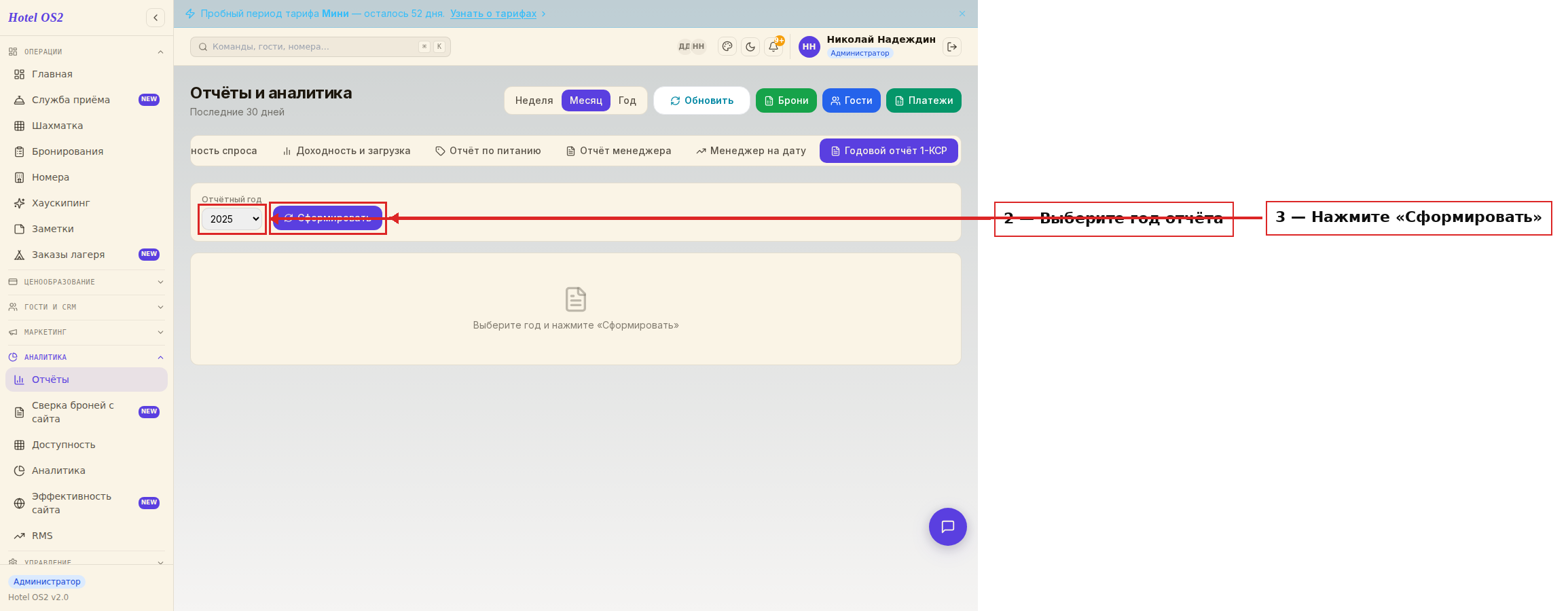Switch period to Неделя
Image resolution: width=1568 pixels, height=611 pixels.
coord(534,100)
